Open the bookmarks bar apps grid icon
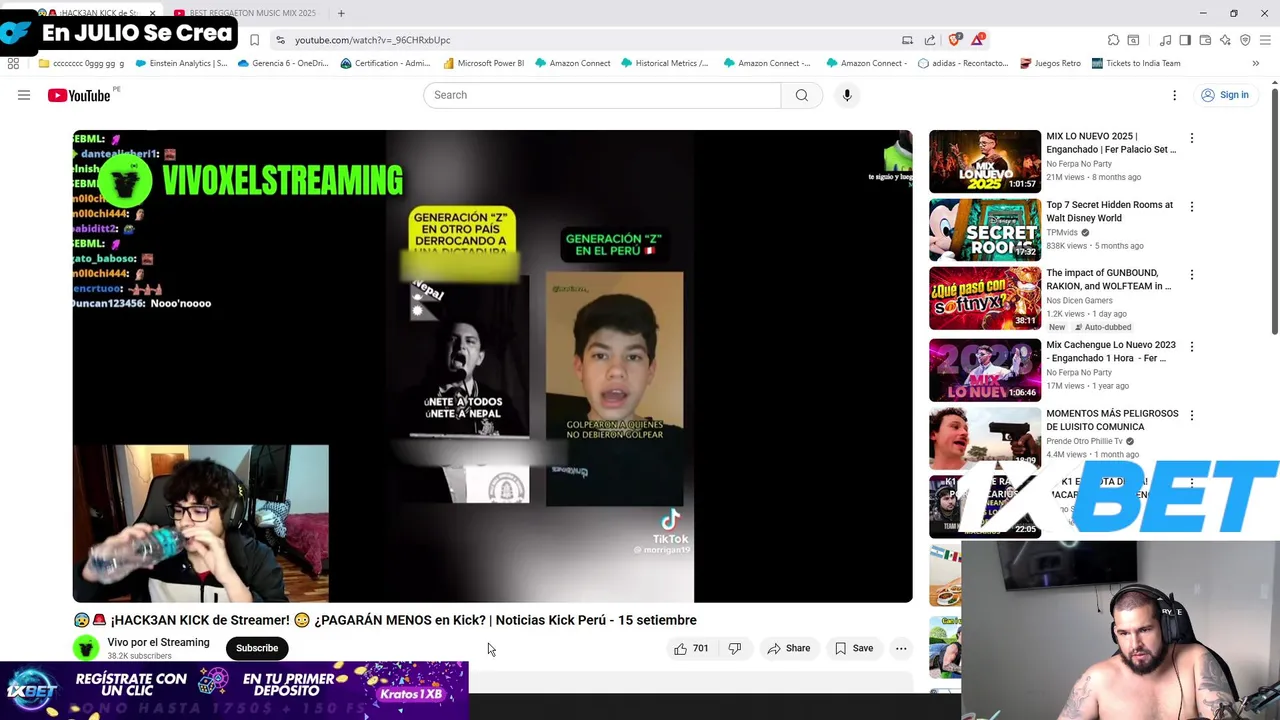Viewport: 1280px width, 720px height. point(13,63)
